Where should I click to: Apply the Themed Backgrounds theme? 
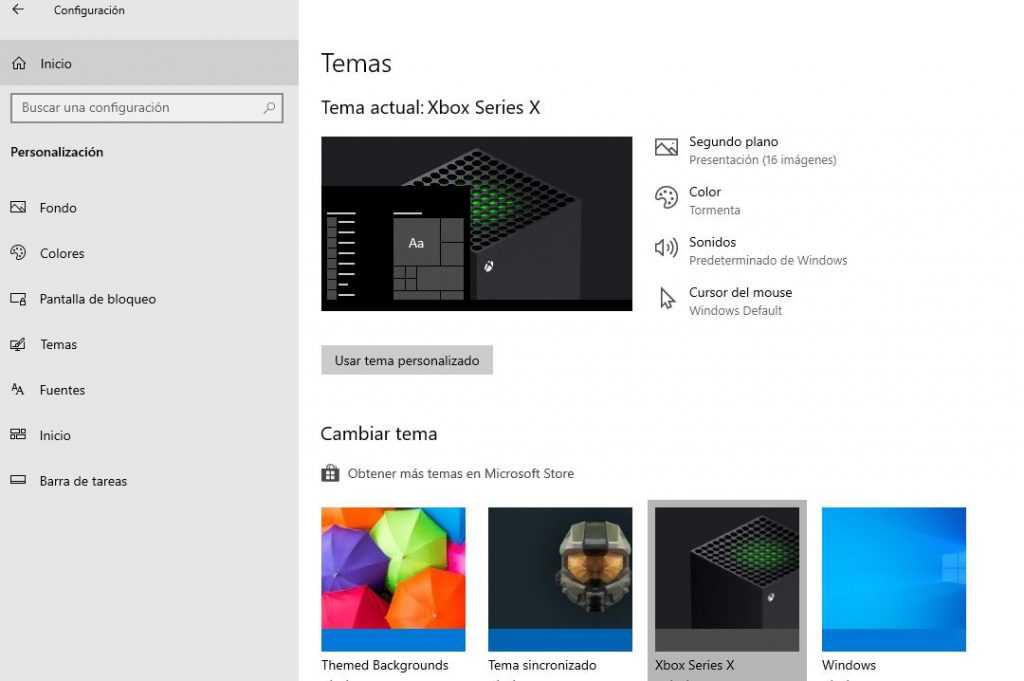pos(392,579)
